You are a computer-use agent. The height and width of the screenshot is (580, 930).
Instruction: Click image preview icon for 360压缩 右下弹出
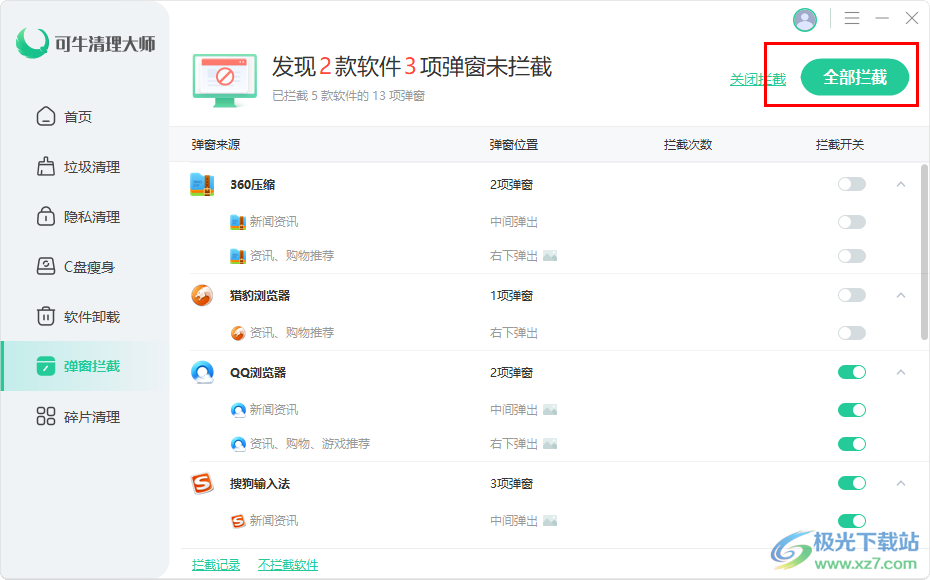click(x=550, y=256)
